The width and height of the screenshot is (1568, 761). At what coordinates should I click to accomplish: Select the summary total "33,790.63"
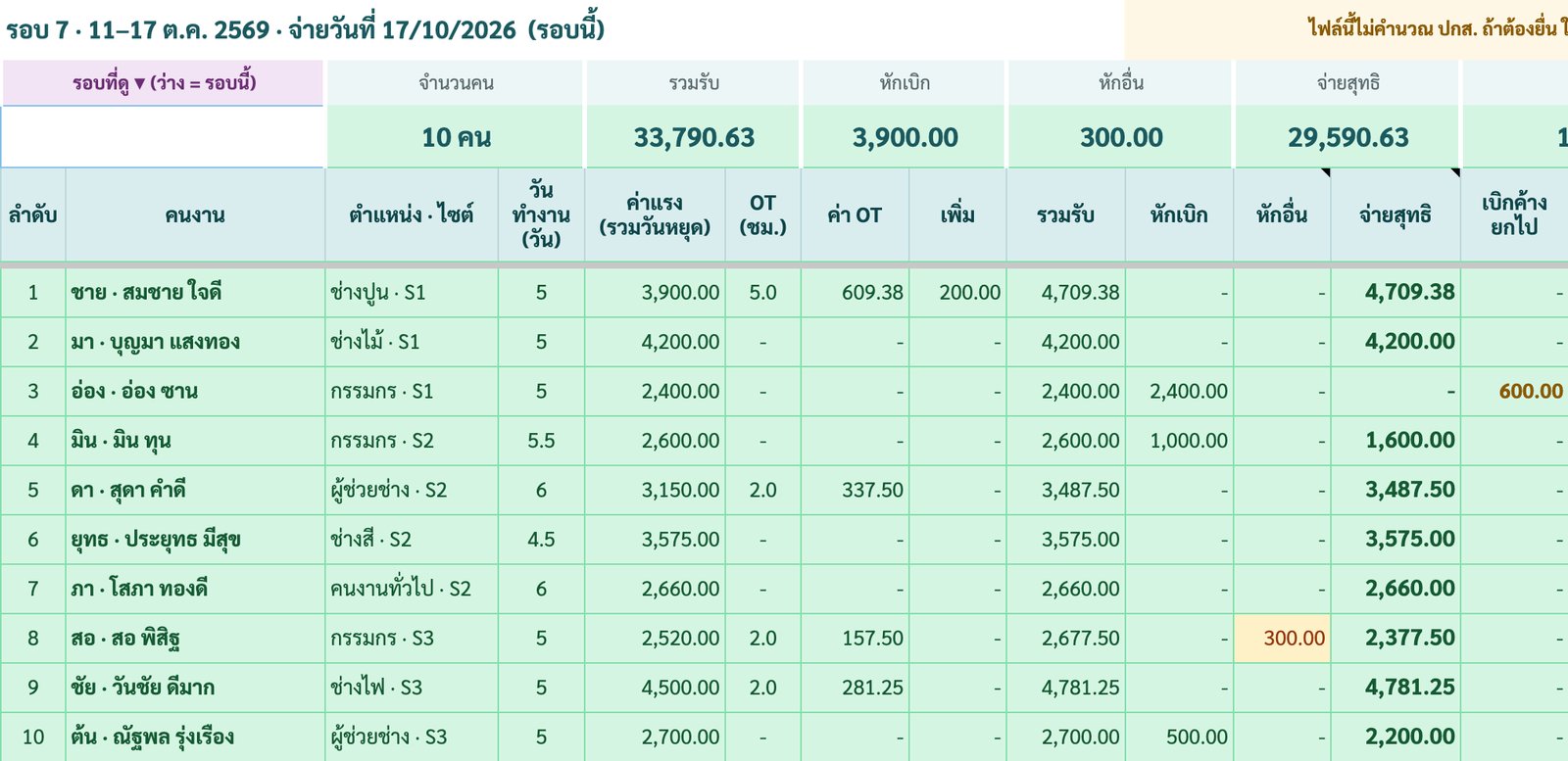click(x=694, y=138)
